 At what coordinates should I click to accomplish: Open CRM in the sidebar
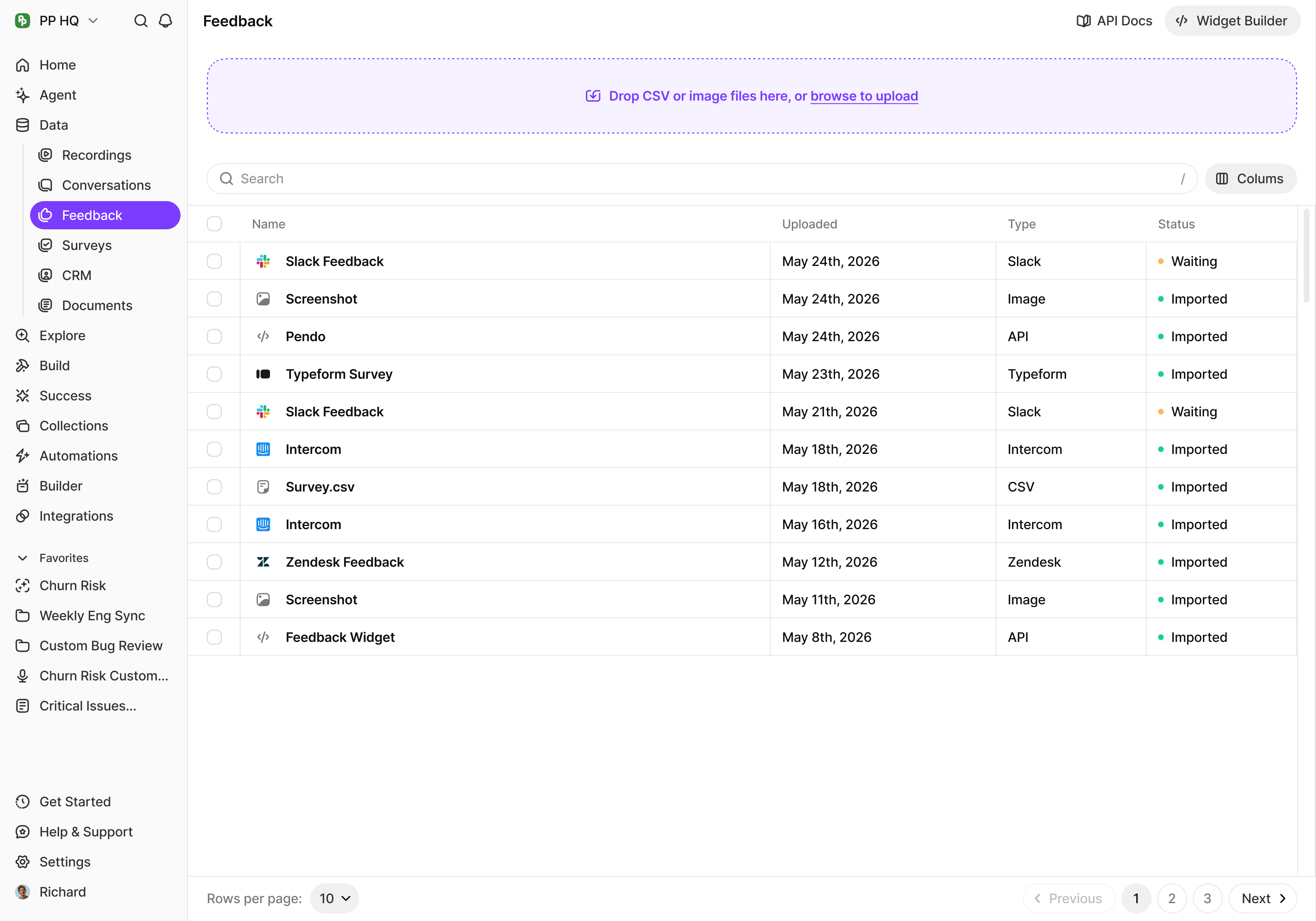tap(106, 276)
